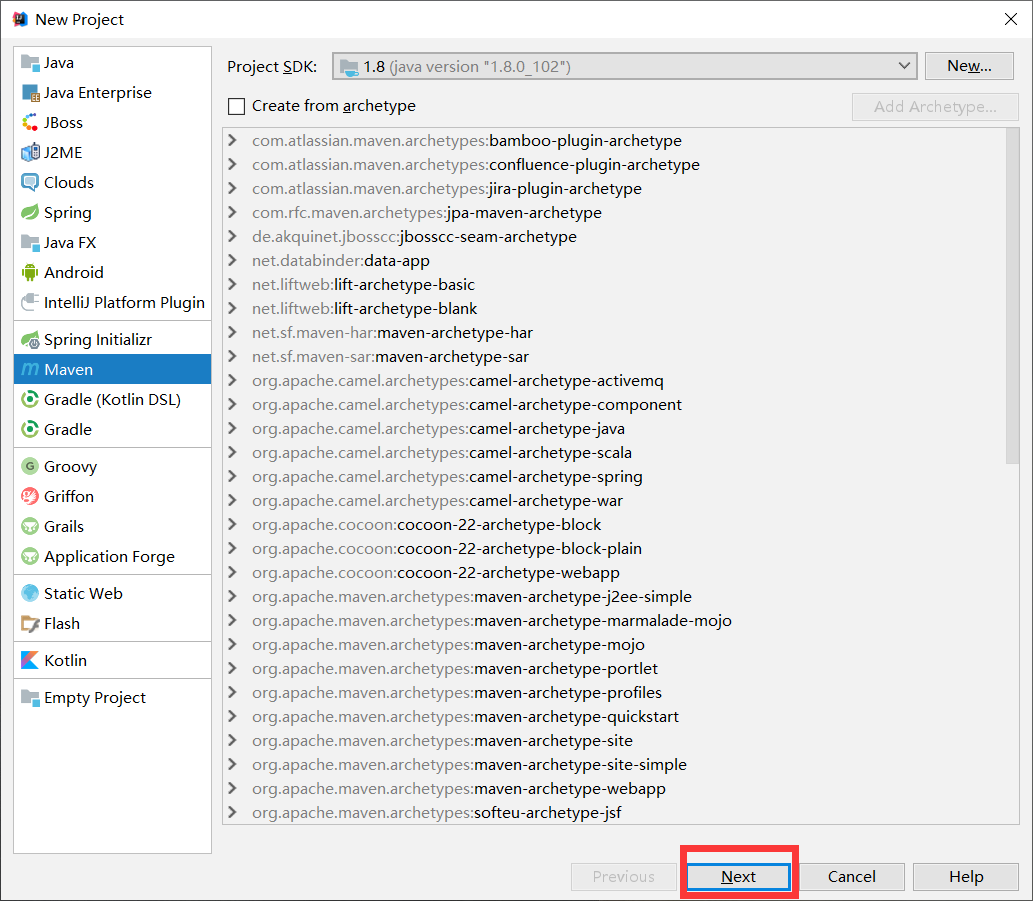Expand bamboo-plugin-archetype node

232,140
